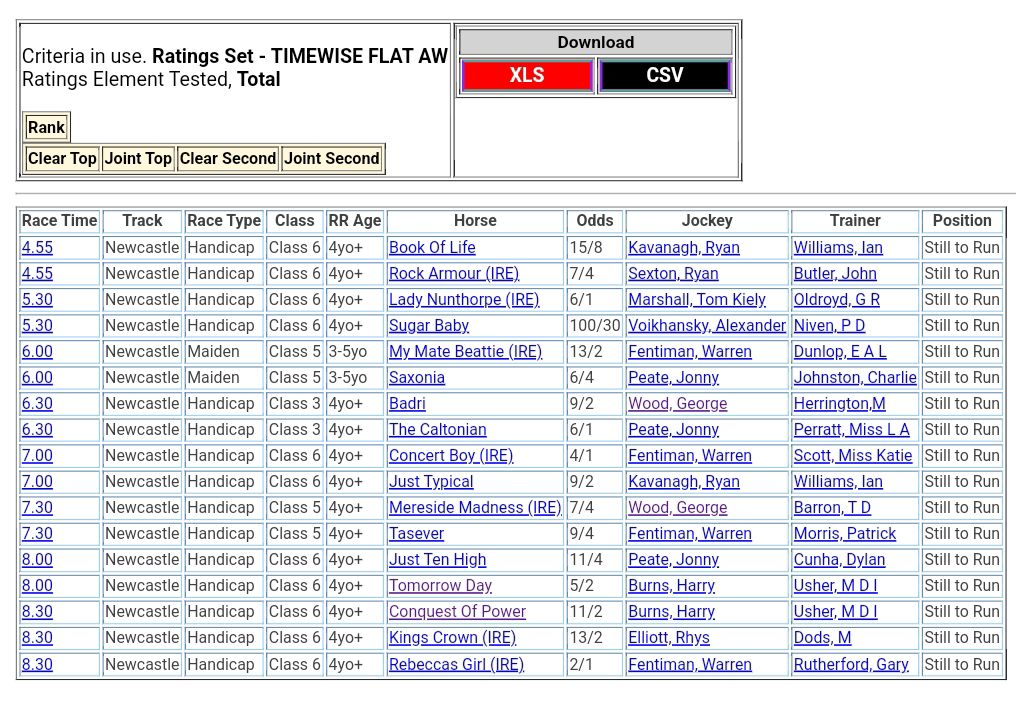View trainer Cunha, Dylan

838,560
